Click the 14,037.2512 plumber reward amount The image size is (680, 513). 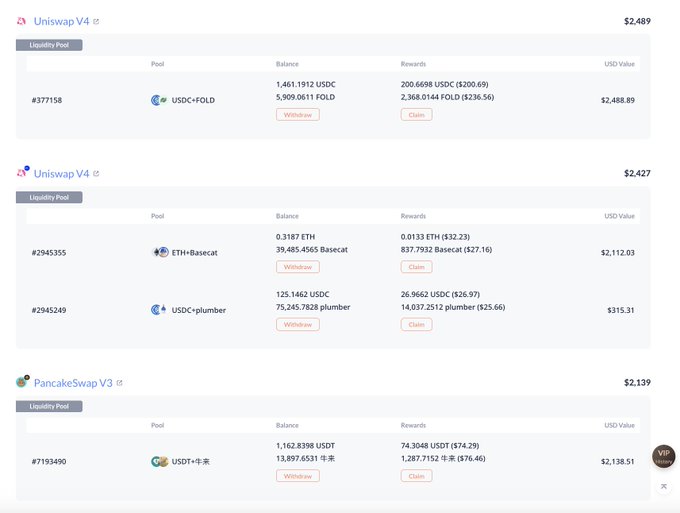coord(453,307)
